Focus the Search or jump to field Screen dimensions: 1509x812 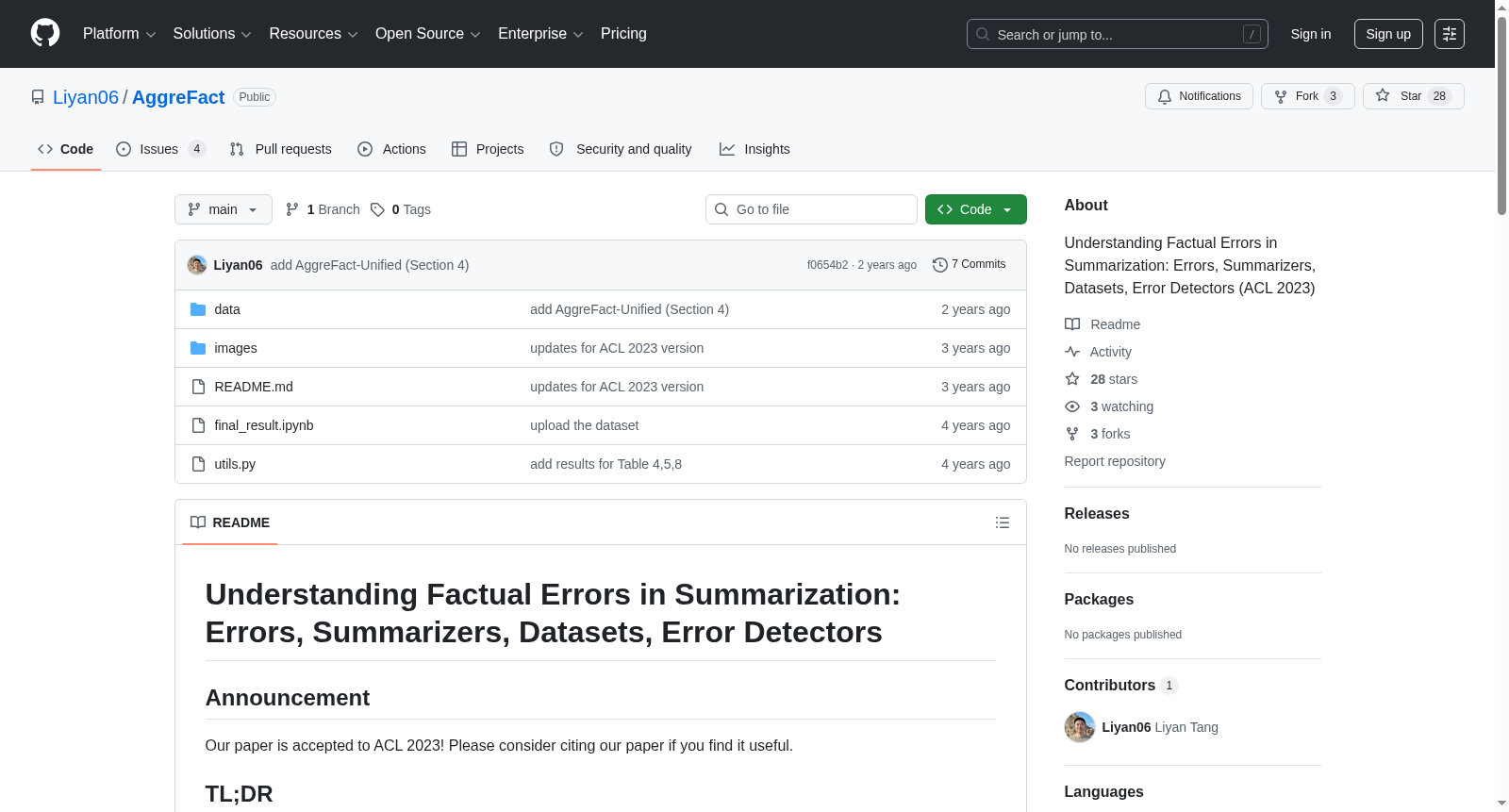point(1118,34)
